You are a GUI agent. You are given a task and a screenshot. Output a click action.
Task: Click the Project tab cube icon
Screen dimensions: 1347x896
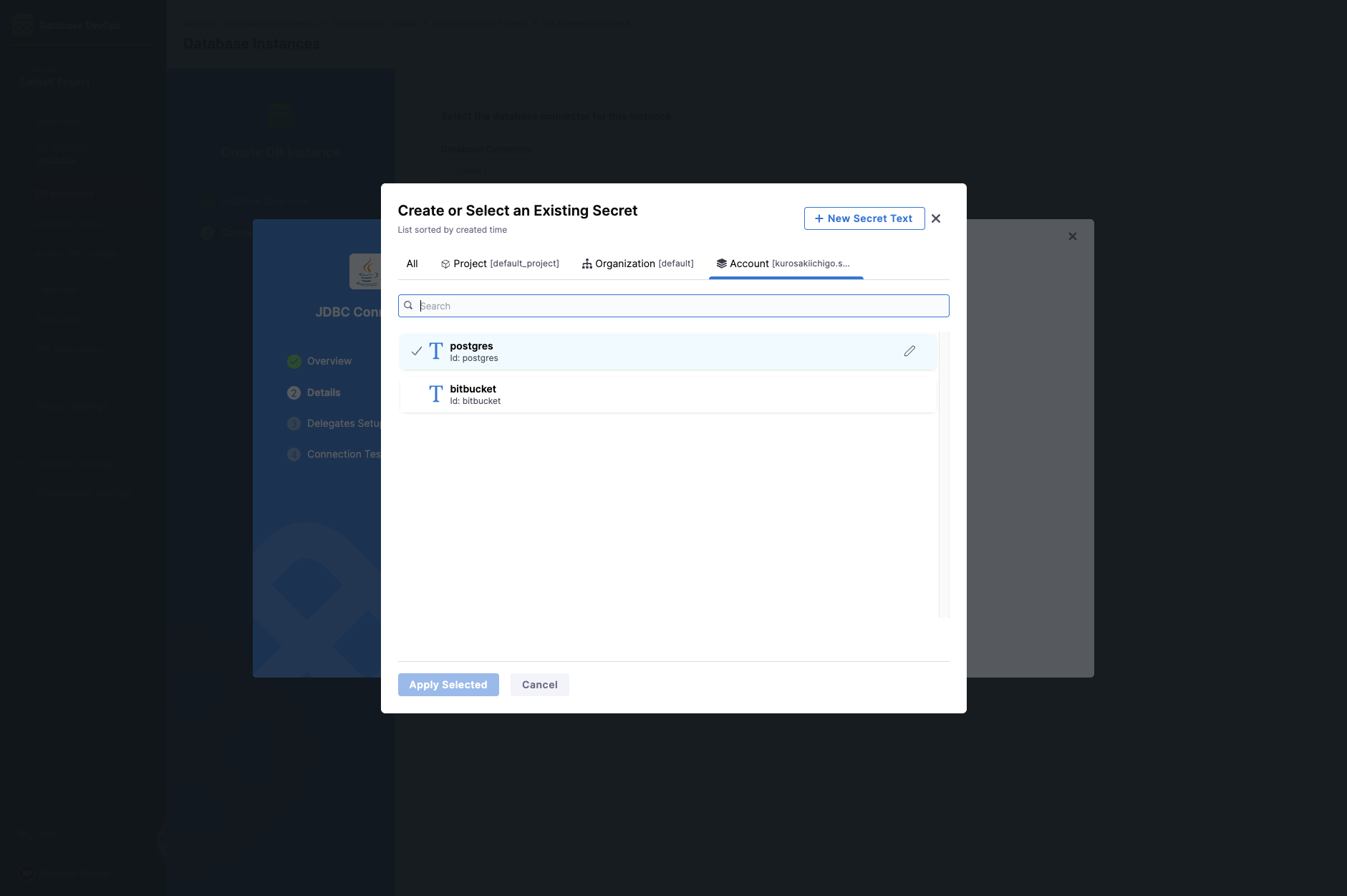click(445, 264)
